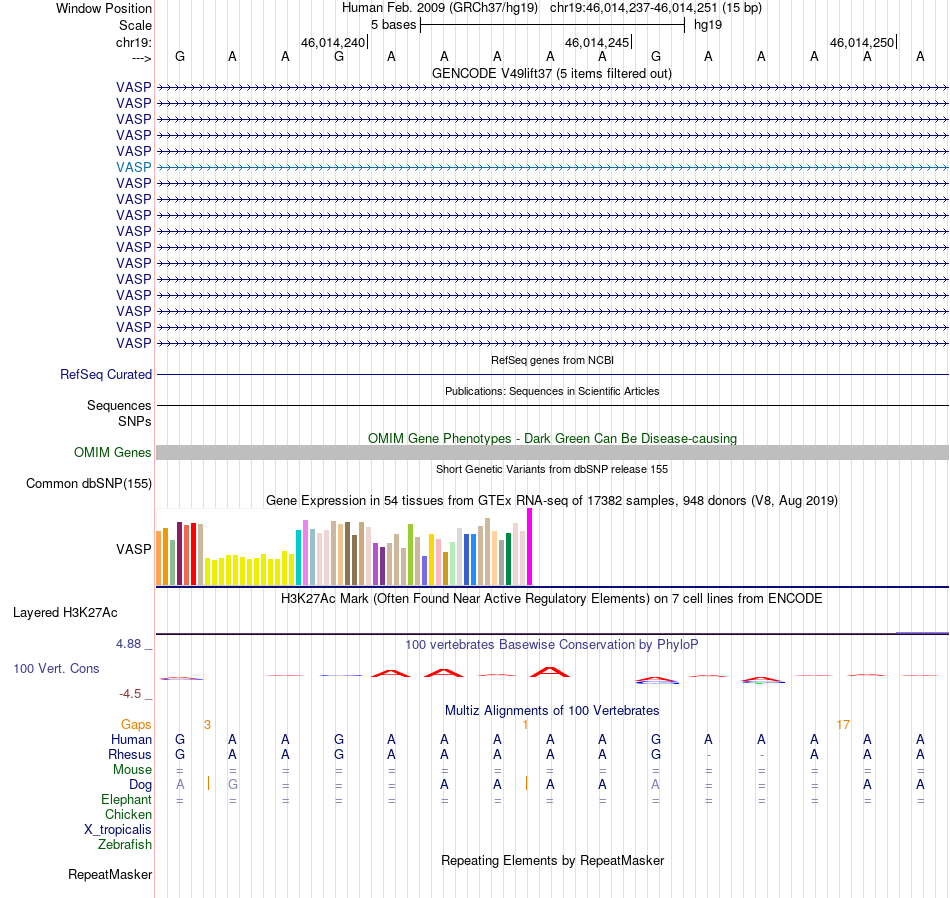Click the OMIM Genes track label
Viewport: 950px width, 898px height.
112,453
